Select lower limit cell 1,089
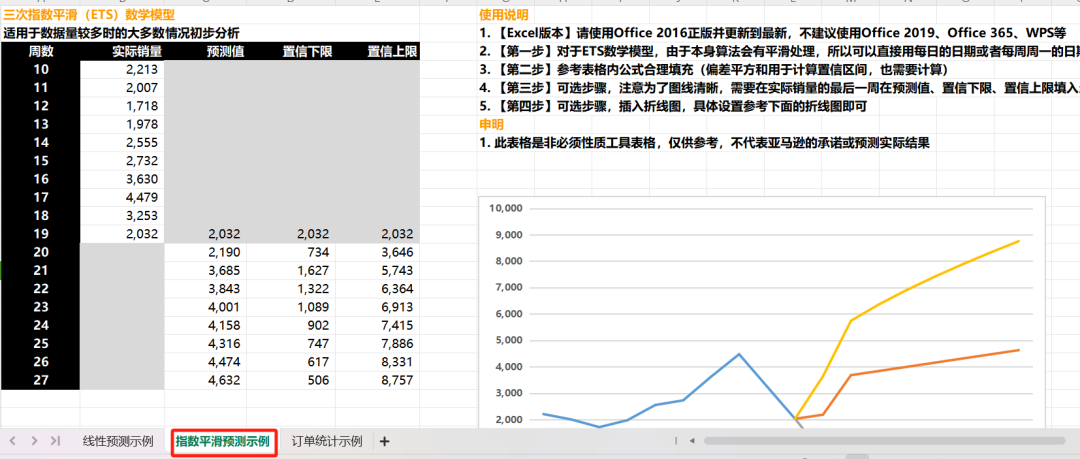 pos(291,307)
